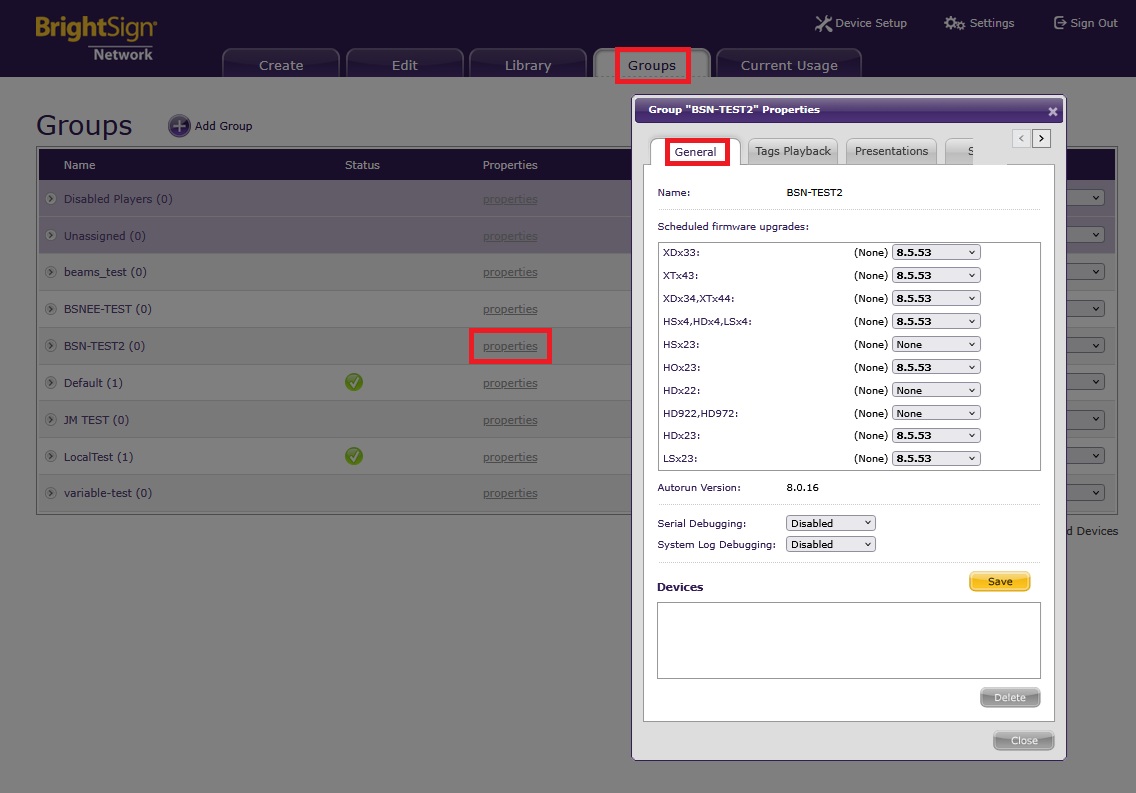Open properties link for JM TEST

(510, 420)
